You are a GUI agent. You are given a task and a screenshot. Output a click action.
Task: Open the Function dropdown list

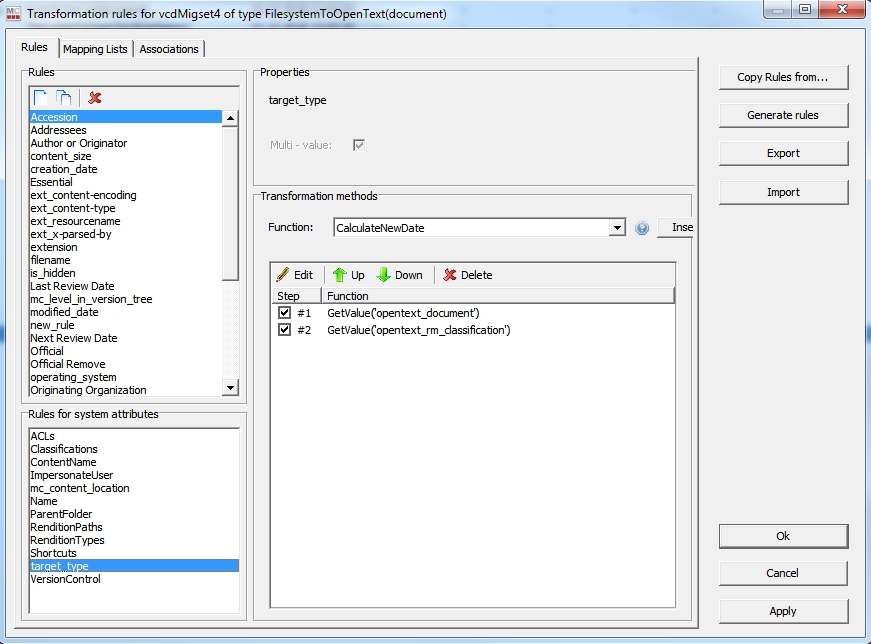coord(616,228)
